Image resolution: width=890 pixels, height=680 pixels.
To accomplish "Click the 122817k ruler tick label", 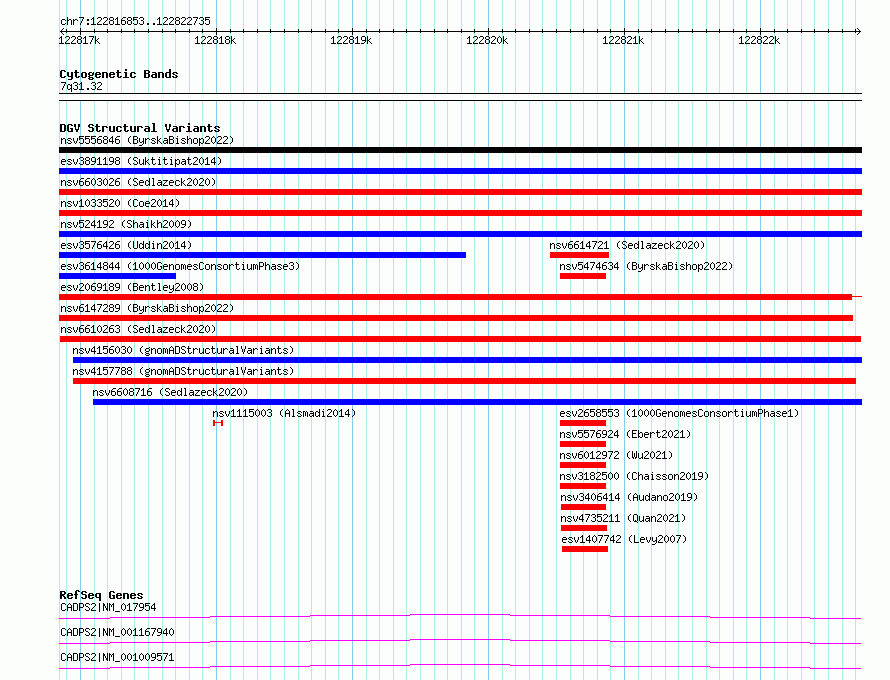I will pyautogui.click(x=79, y=40).
